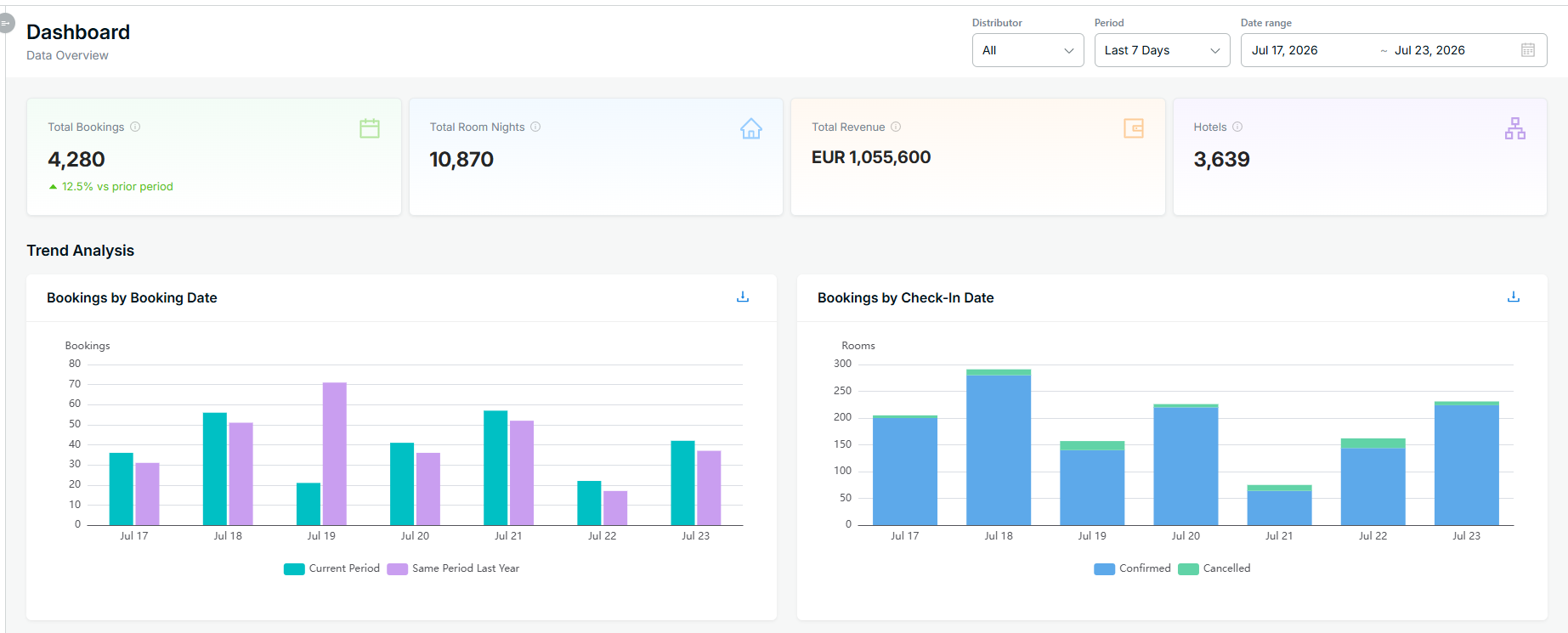Click the sidebar expand toggle icon
Viewport: 1568px width, 633px height.
click(6, 23)
